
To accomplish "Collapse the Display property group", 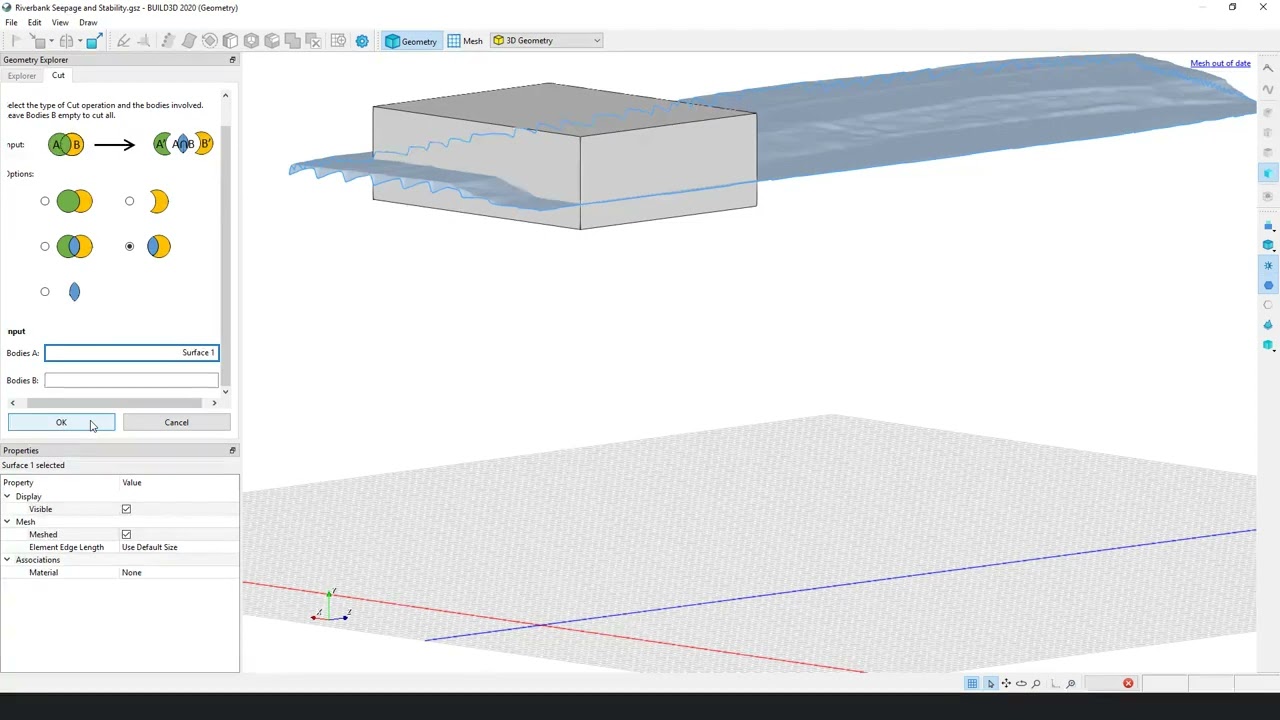I will click(x=7, y=497).
